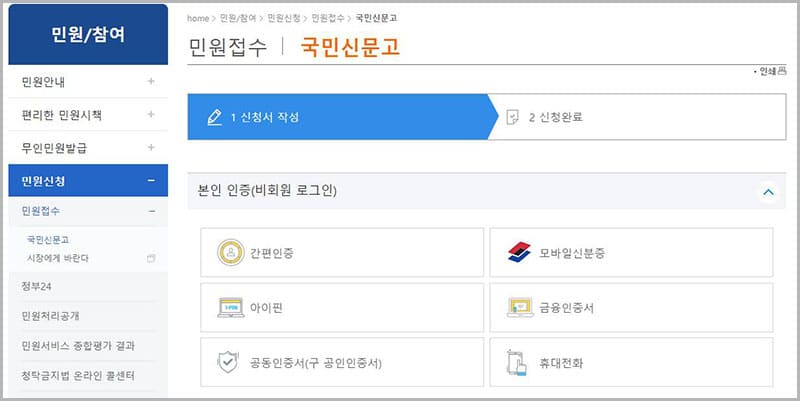The height and width of the screenshot is (401, 800).
Task: Click the new-window icon beside 시장에게 바란다
Action: point(151,258)
